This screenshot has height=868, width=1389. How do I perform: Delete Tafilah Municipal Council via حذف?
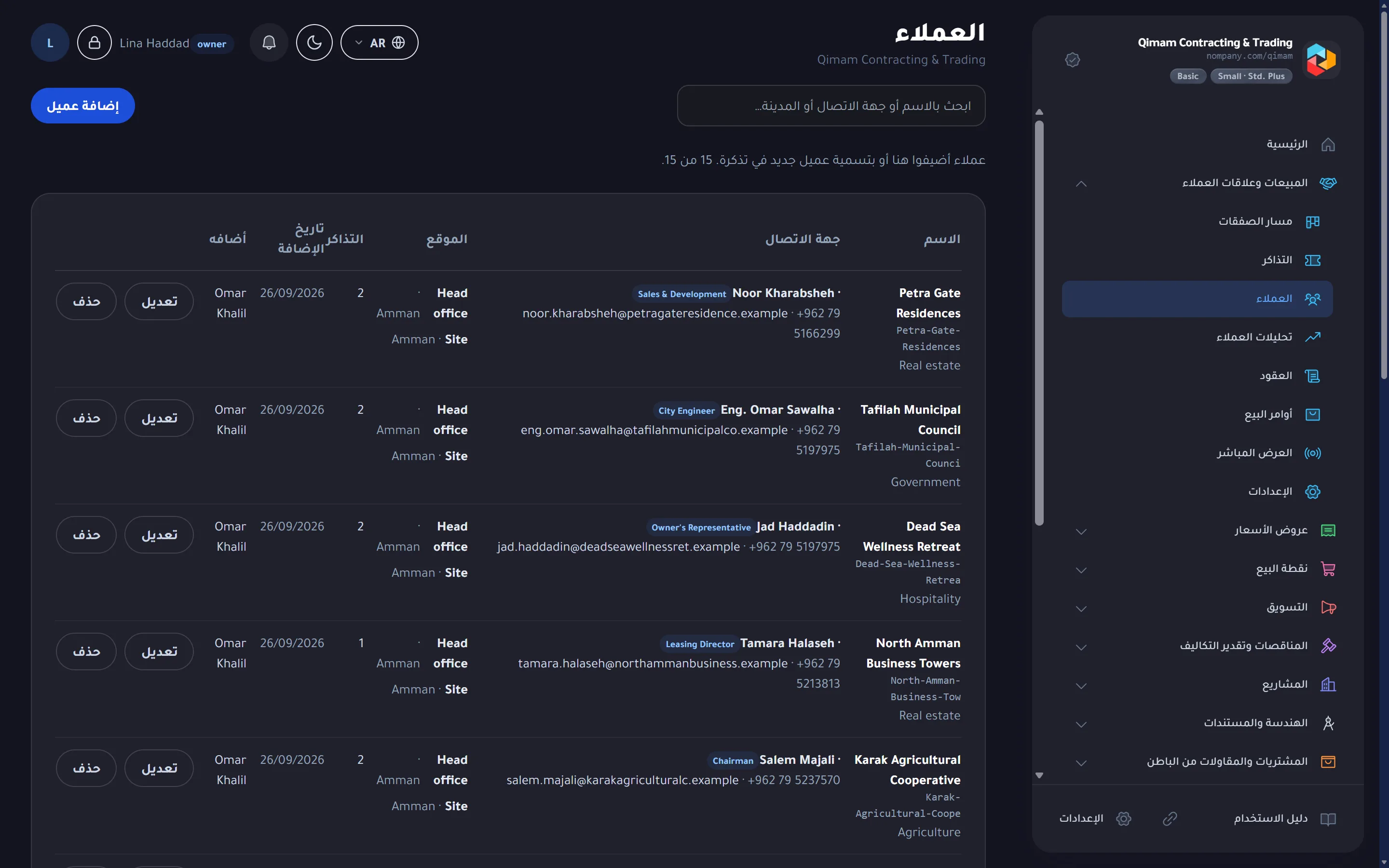(86, 418)
